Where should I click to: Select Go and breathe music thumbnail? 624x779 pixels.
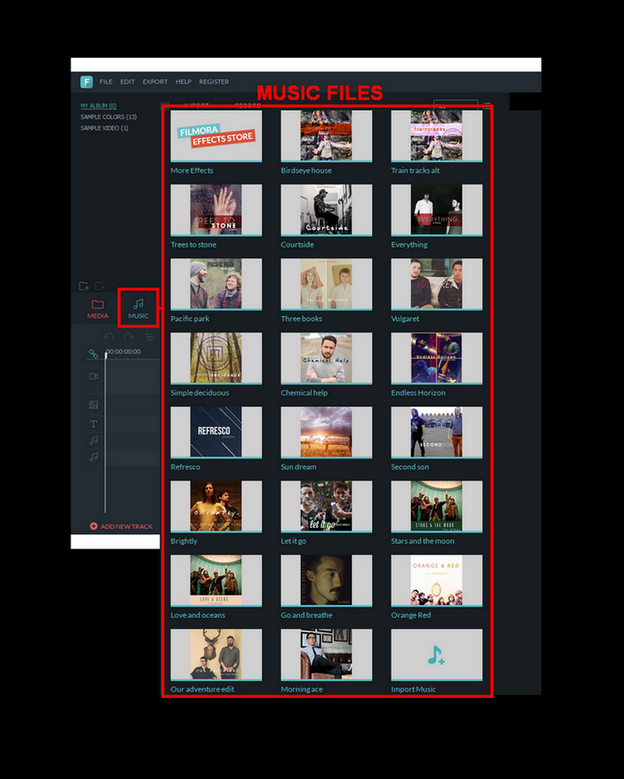coord(326,581)
